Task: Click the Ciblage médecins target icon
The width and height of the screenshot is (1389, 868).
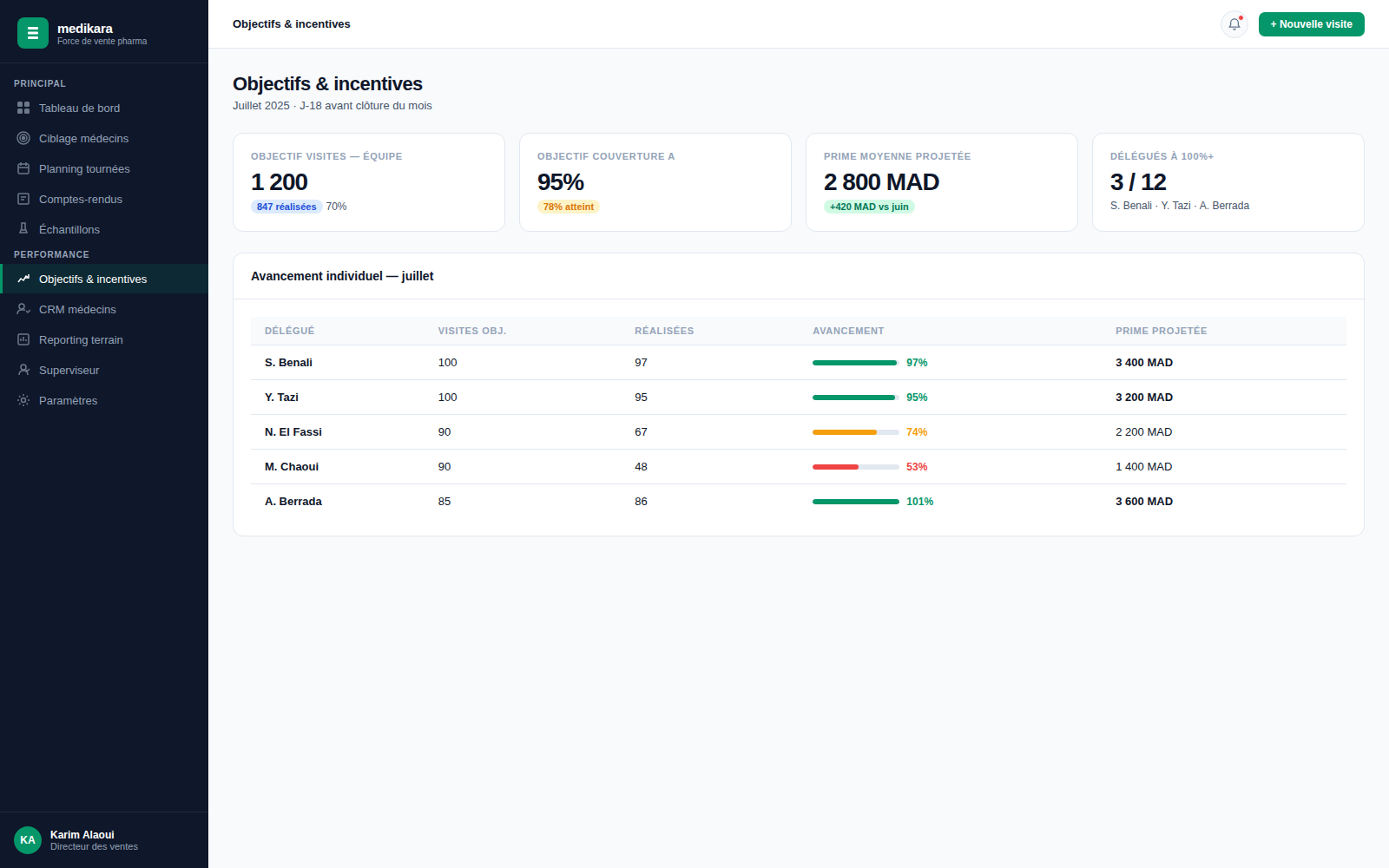Action: pyautogui.click(x=23, y=138)
